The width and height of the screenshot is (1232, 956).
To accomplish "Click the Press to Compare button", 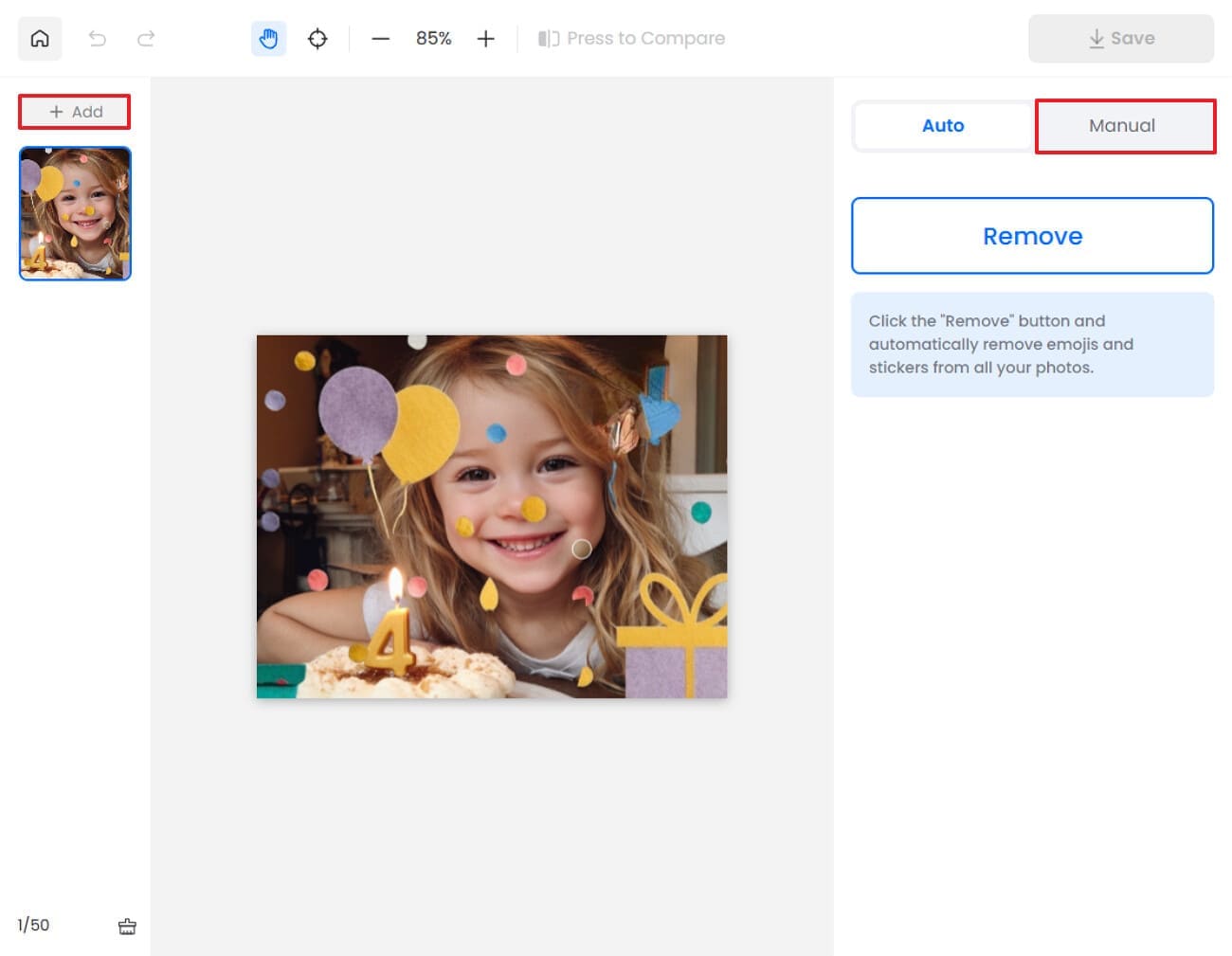I will (x=631, y=39).
